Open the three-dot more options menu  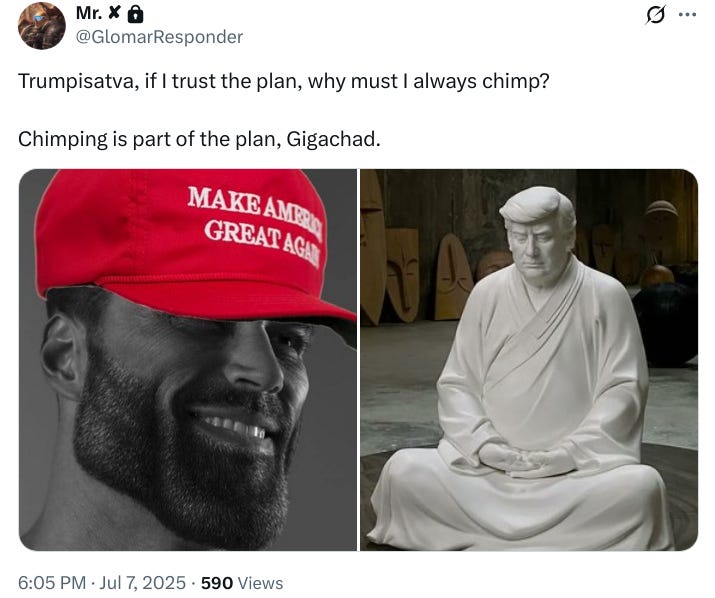pyautogui.click(x=687, y=15)
